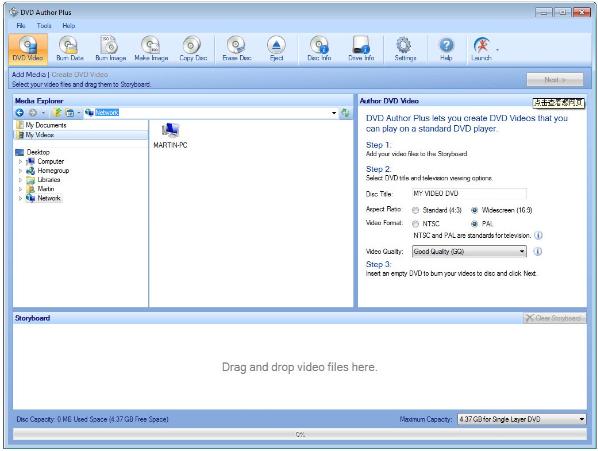The image size is (598, 451).
Task: Choose the PAL video format
Action: pyautogui.click(x=474, y=224)
